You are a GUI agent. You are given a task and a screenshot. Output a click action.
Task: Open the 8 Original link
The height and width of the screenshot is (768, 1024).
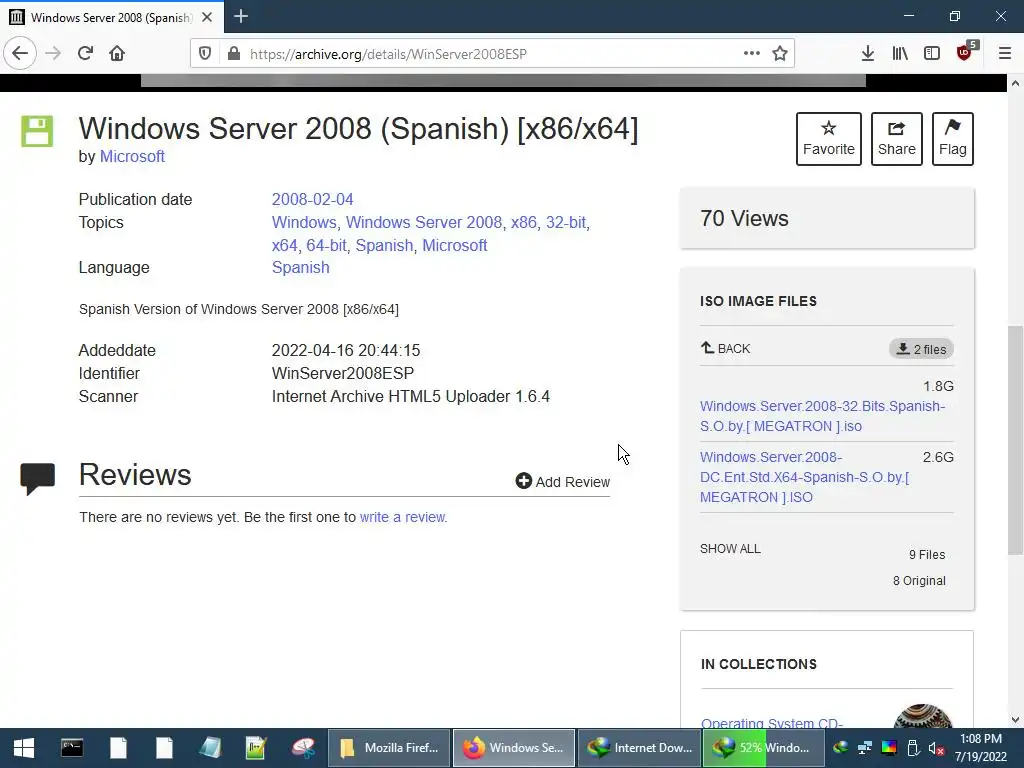[919, 581]
